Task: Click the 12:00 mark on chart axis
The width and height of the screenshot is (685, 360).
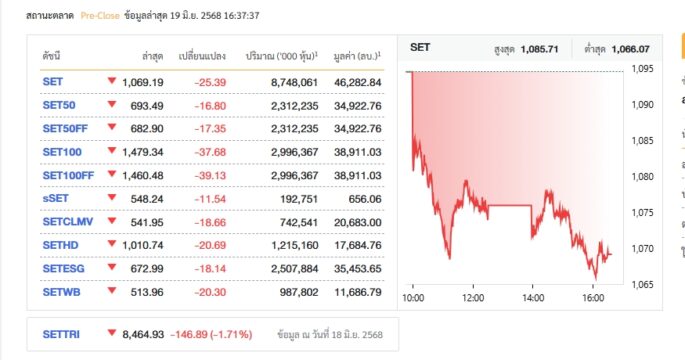Action: tap(473, 298)
